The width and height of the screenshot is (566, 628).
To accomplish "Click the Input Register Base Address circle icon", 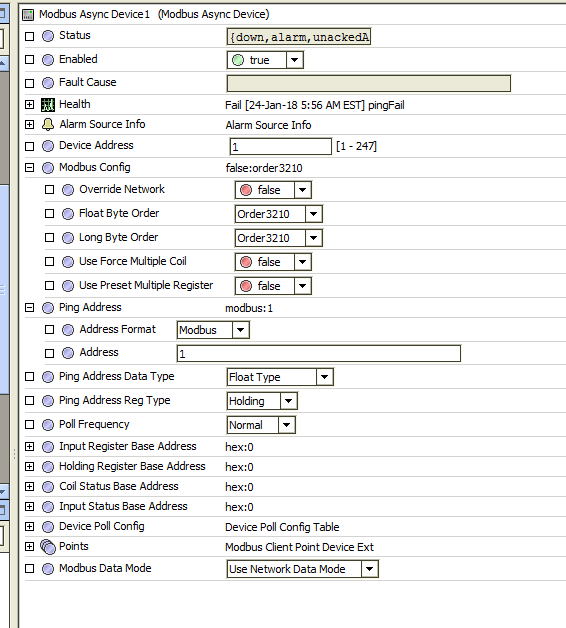I will [48, 447].
